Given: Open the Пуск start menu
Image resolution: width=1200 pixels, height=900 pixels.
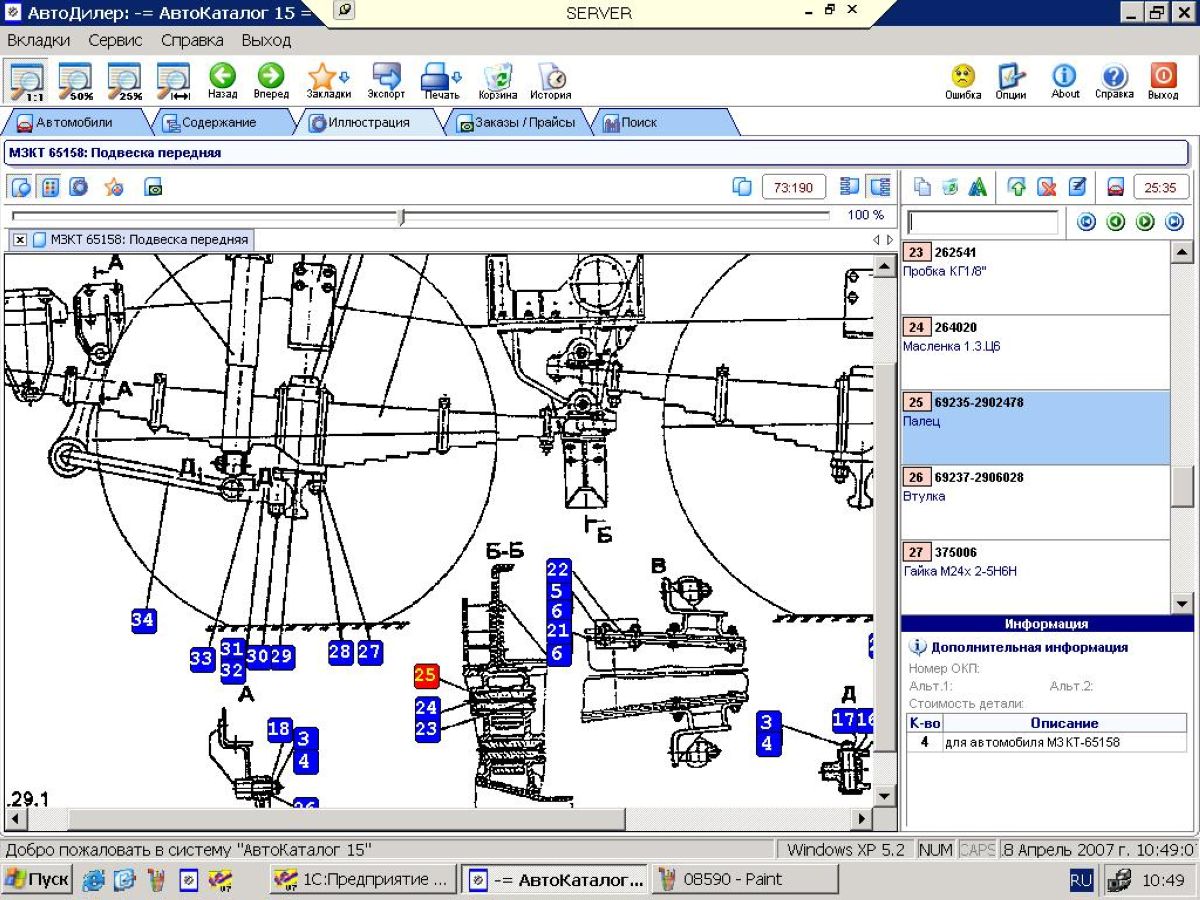Looking at the screenshot, I should point(36,879).
